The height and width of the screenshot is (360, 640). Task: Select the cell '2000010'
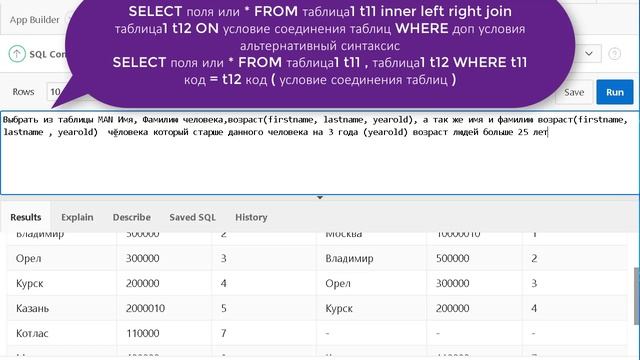point(145,308)
